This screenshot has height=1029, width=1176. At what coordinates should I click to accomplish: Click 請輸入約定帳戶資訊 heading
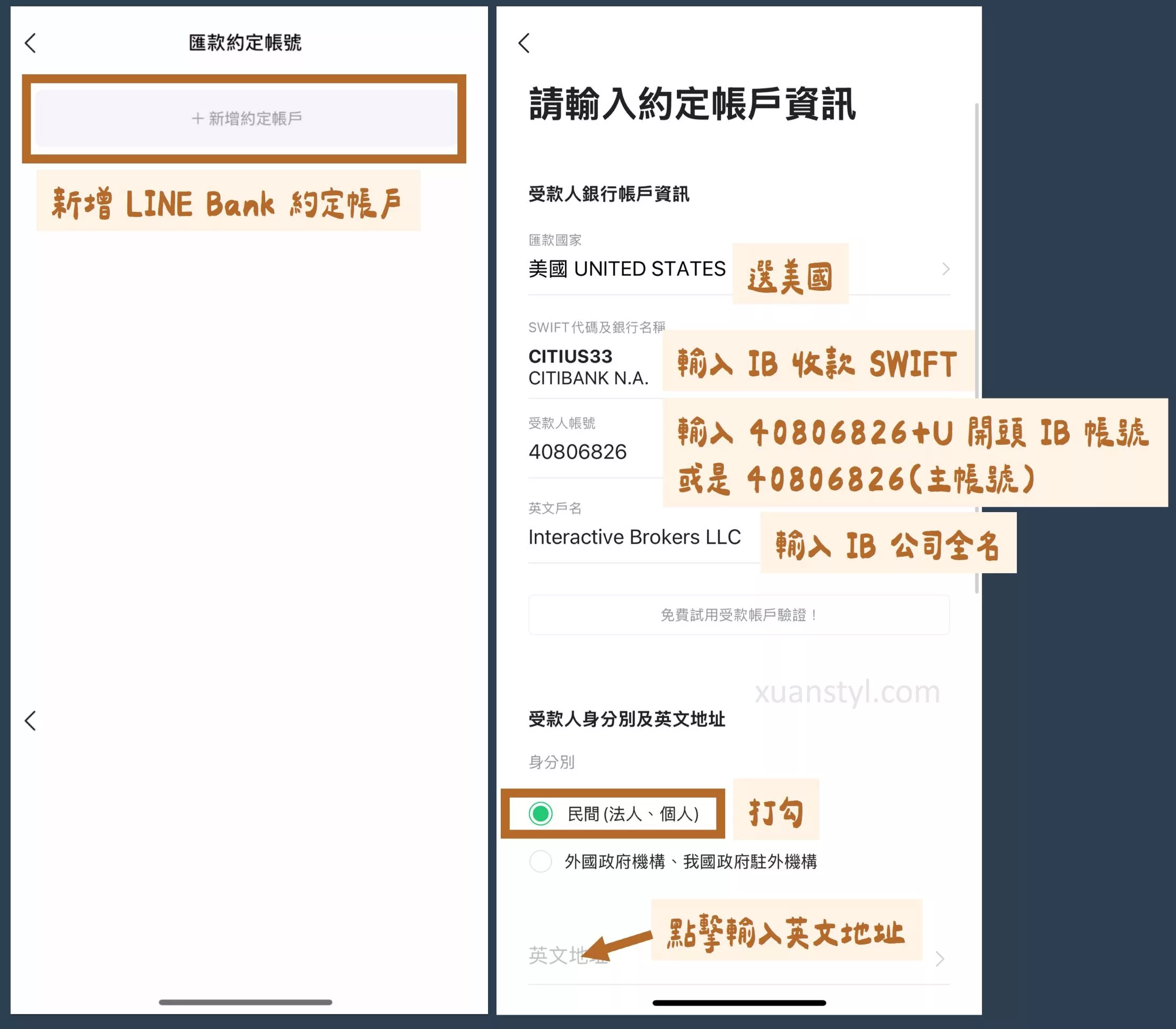[692, 104]
